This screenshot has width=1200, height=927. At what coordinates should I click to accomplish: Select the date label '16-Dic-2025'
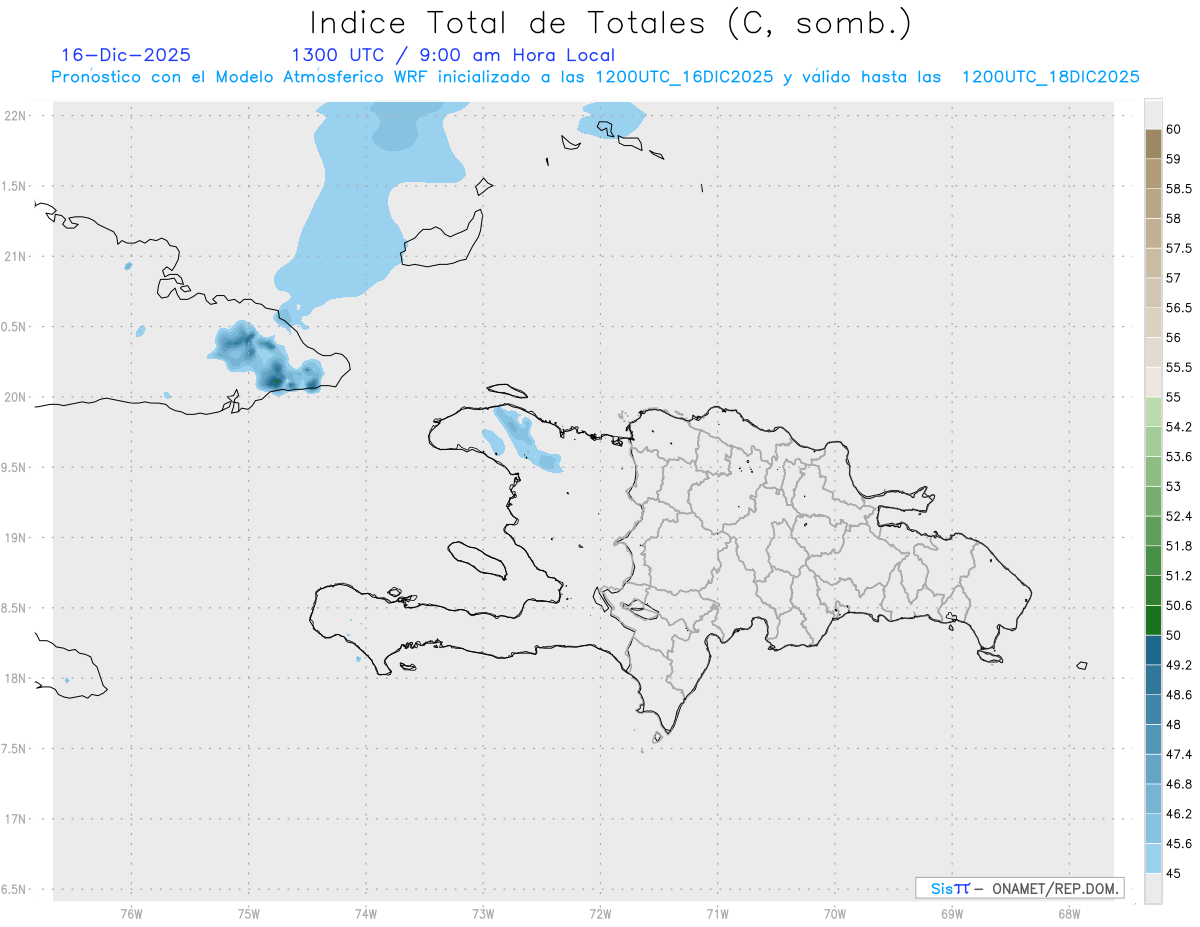point(126,55)
